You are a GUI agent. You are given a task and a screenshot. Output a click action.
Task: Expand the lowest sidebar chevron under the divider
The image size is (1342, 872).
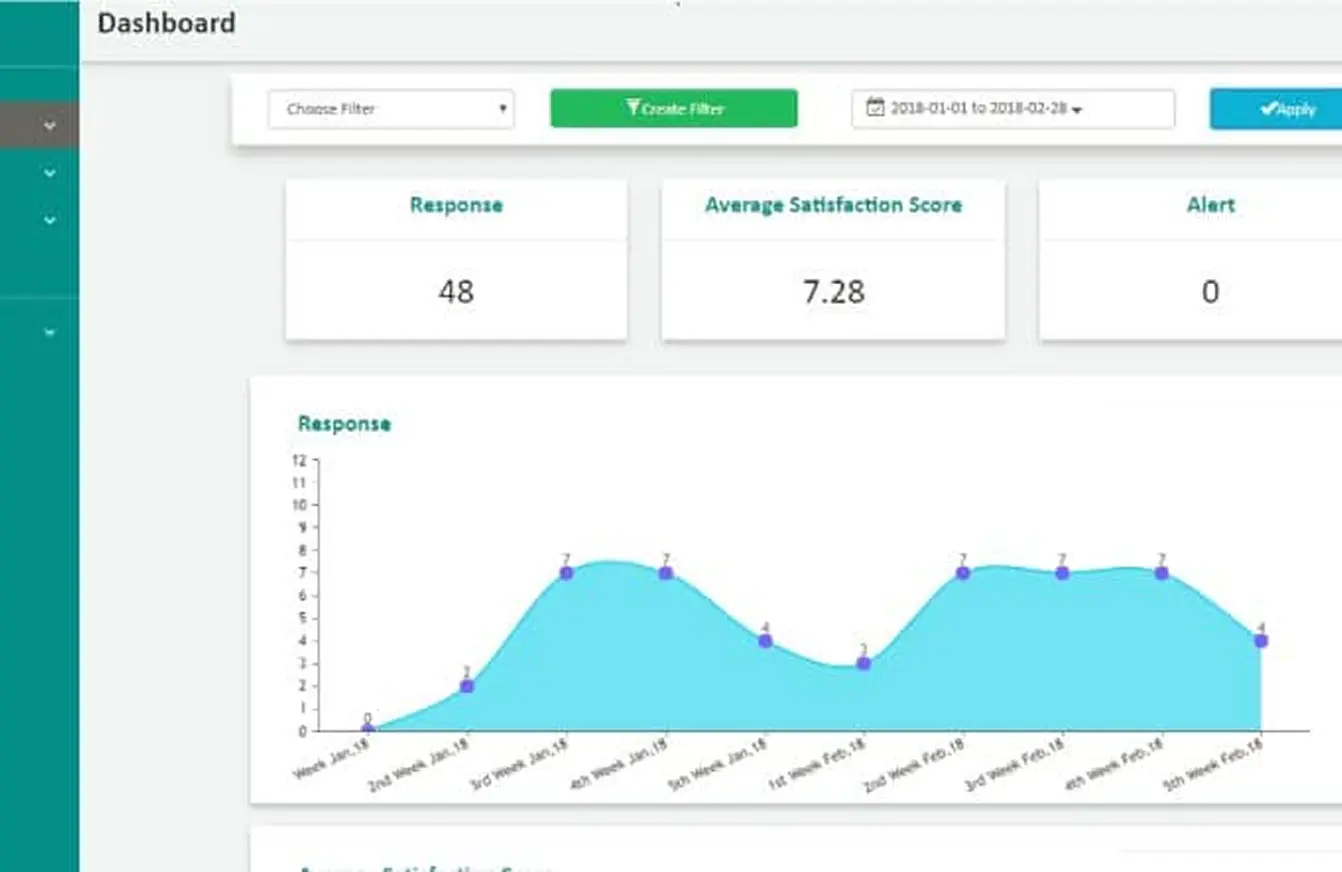(50, 332)
